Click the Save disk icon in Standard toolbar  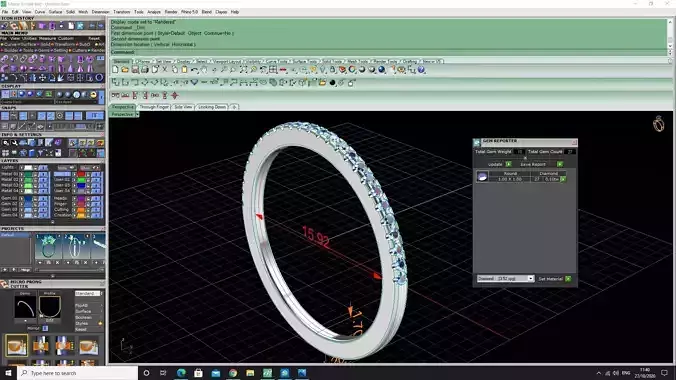click(x=135, y=69)
